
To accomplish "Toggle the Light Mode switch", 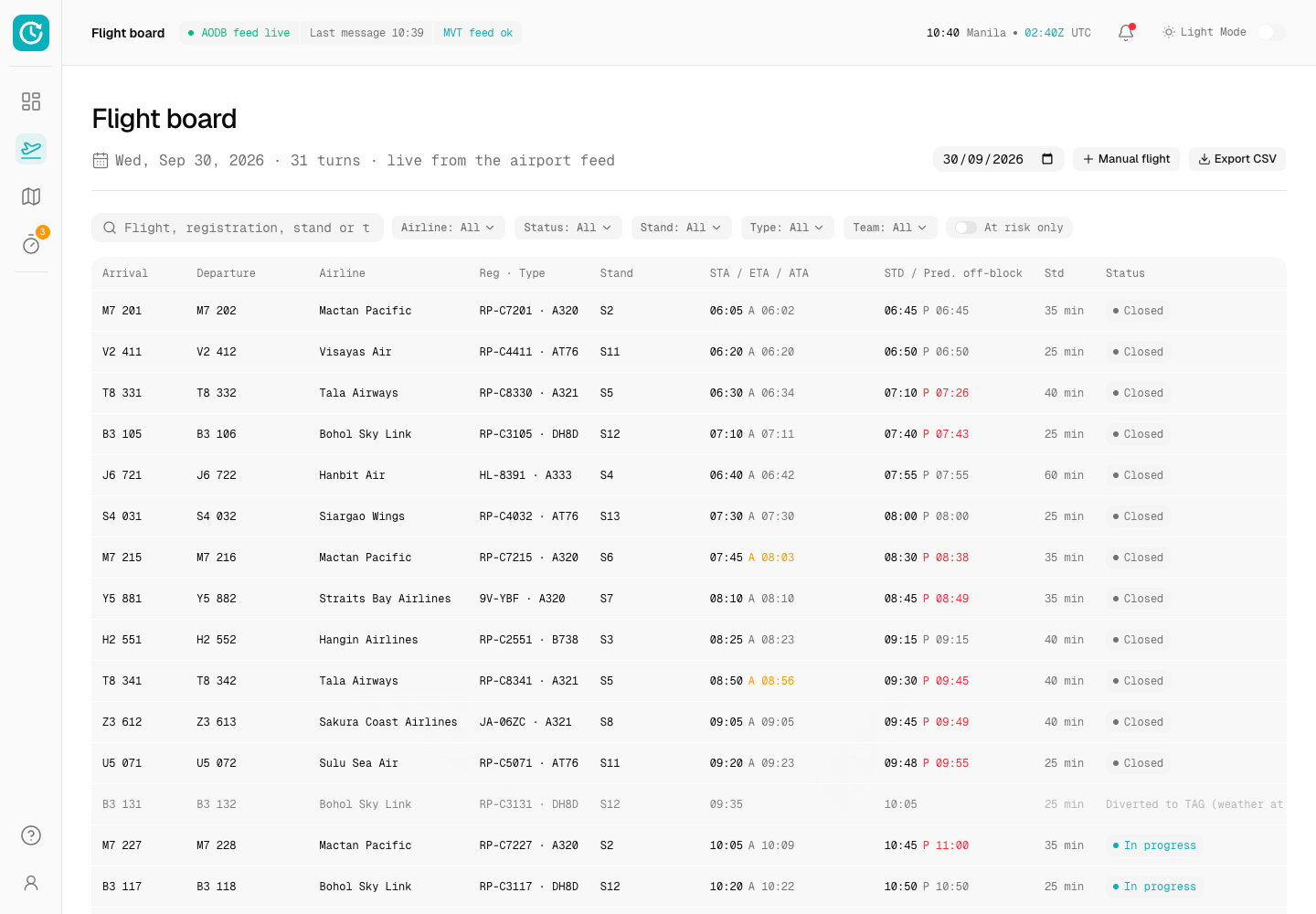I will [1271, 32].
